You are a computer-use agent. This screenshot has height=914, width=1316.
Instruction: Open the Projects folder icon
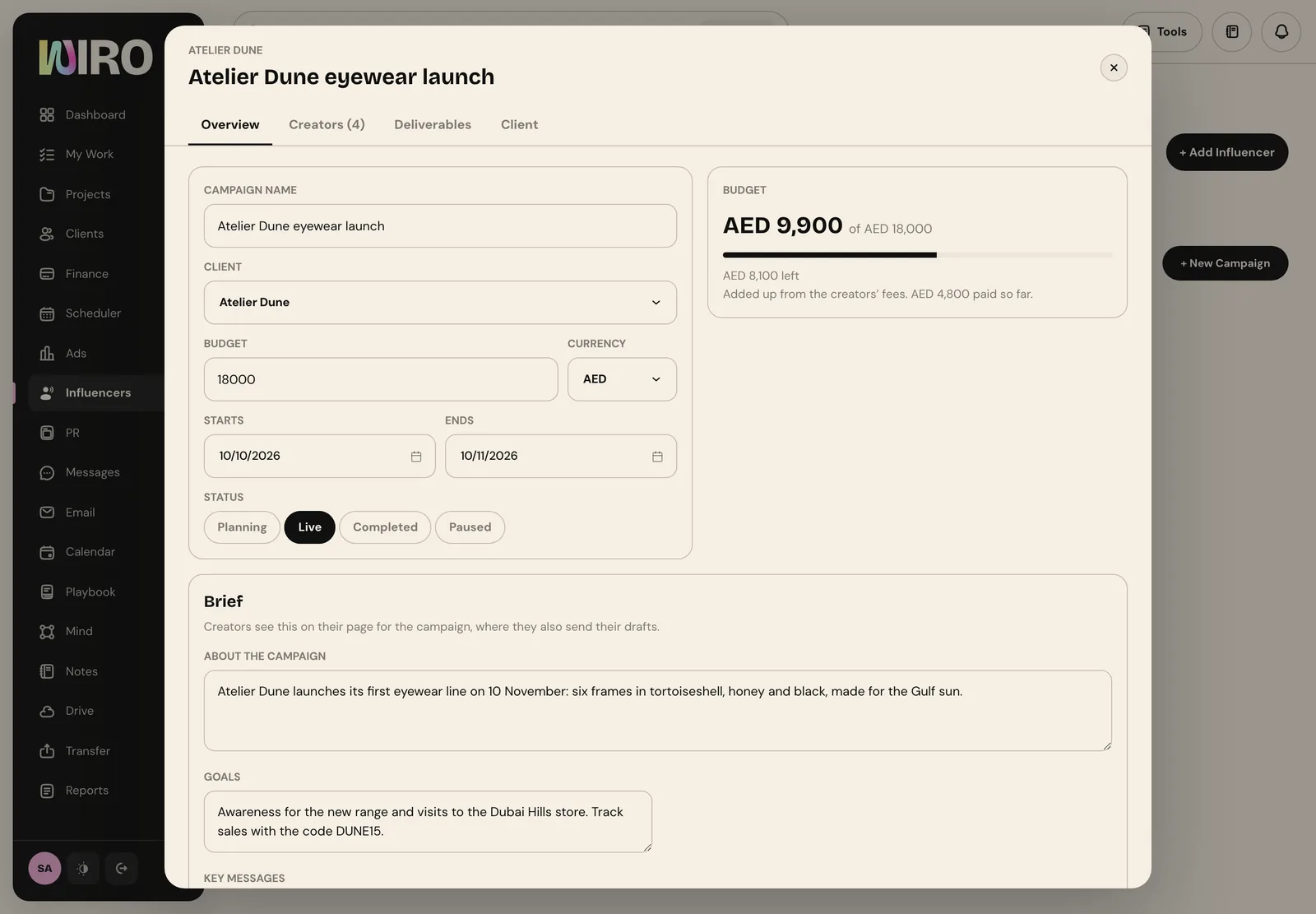tap(47, 194)
